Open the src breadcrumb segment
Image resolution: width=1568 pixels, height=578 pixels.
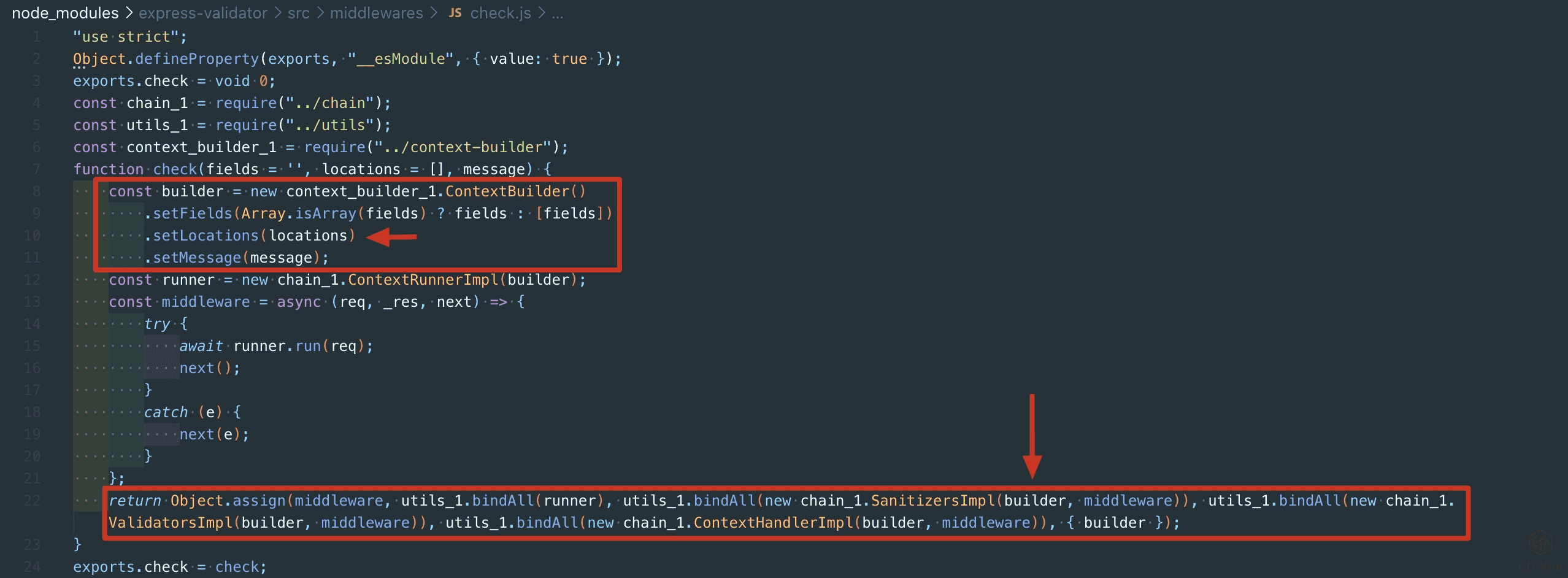point(298,13)
